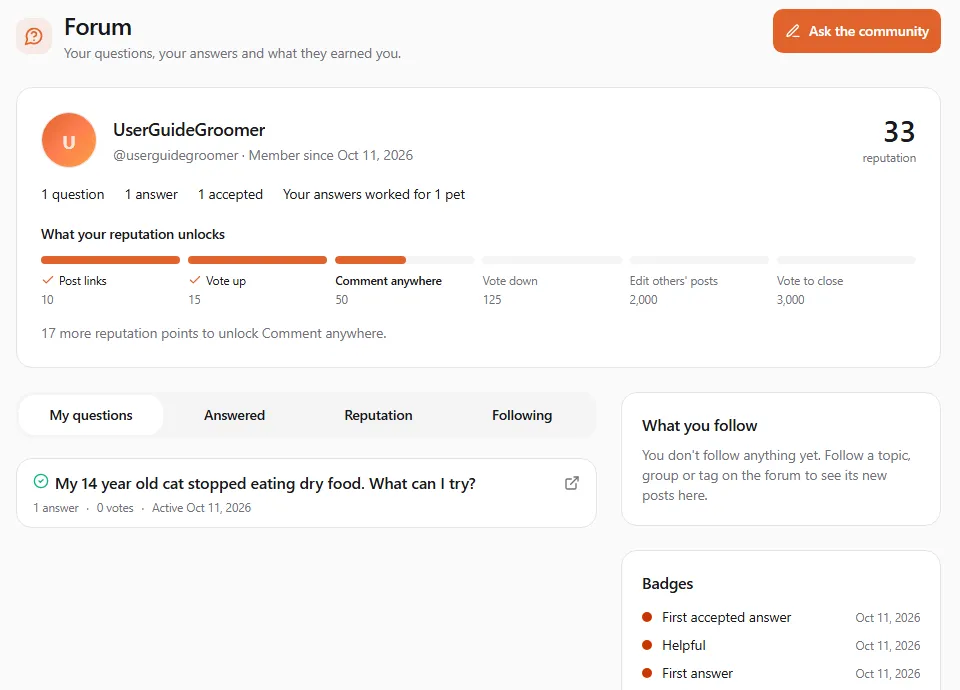Open the Following tab

[x=522, y=415]
